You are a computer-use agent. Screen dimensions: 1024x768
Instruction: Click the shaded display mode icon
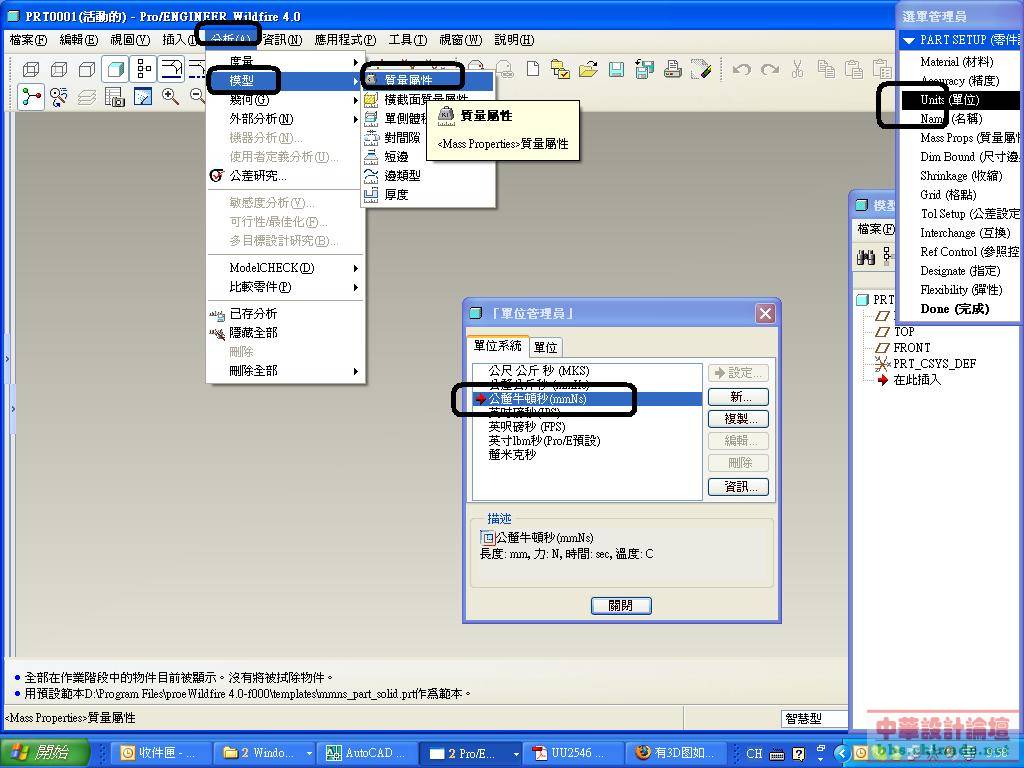click(115, 69)
